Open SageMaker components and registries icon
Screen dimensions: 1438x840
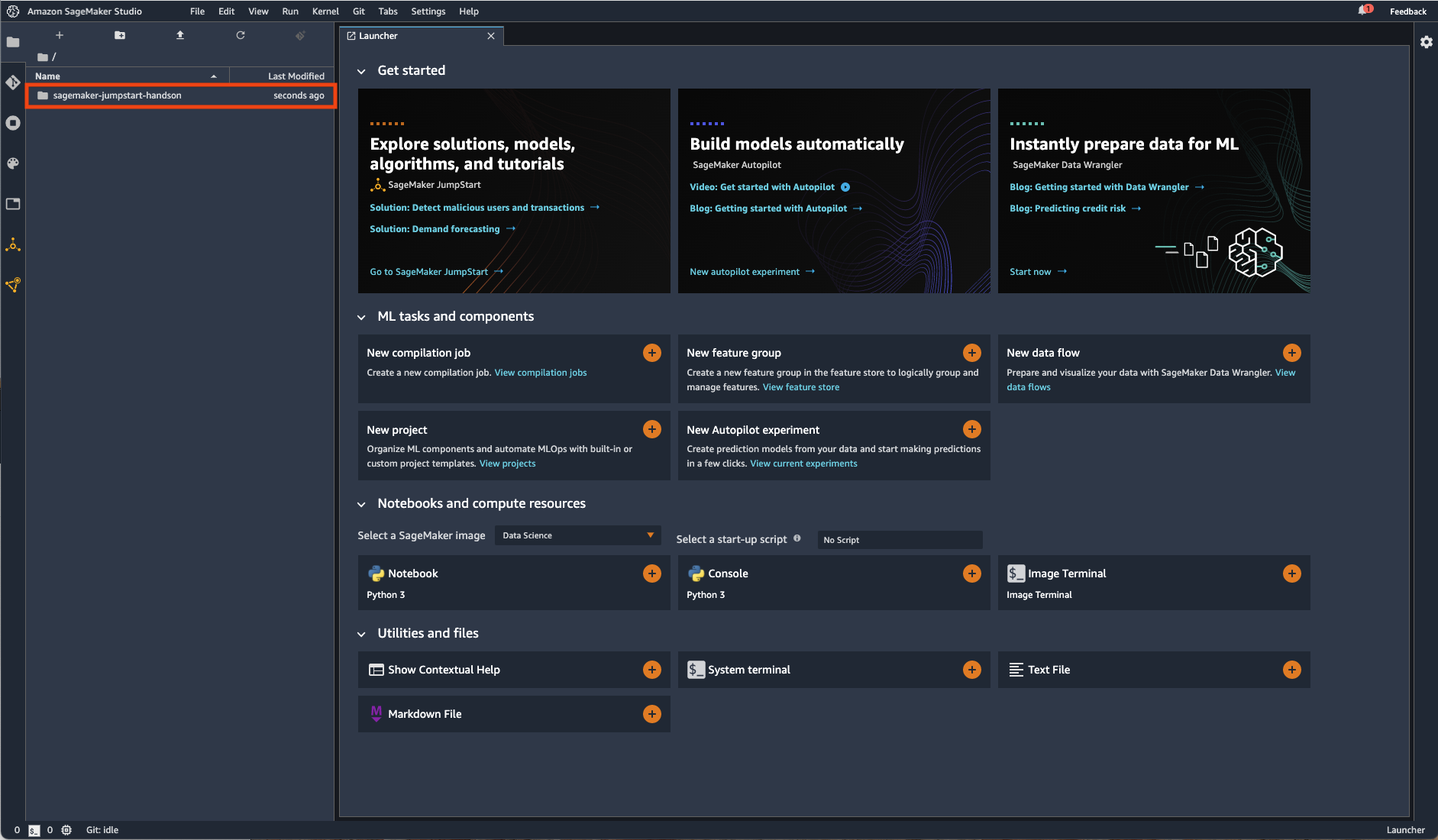[13, 285]
